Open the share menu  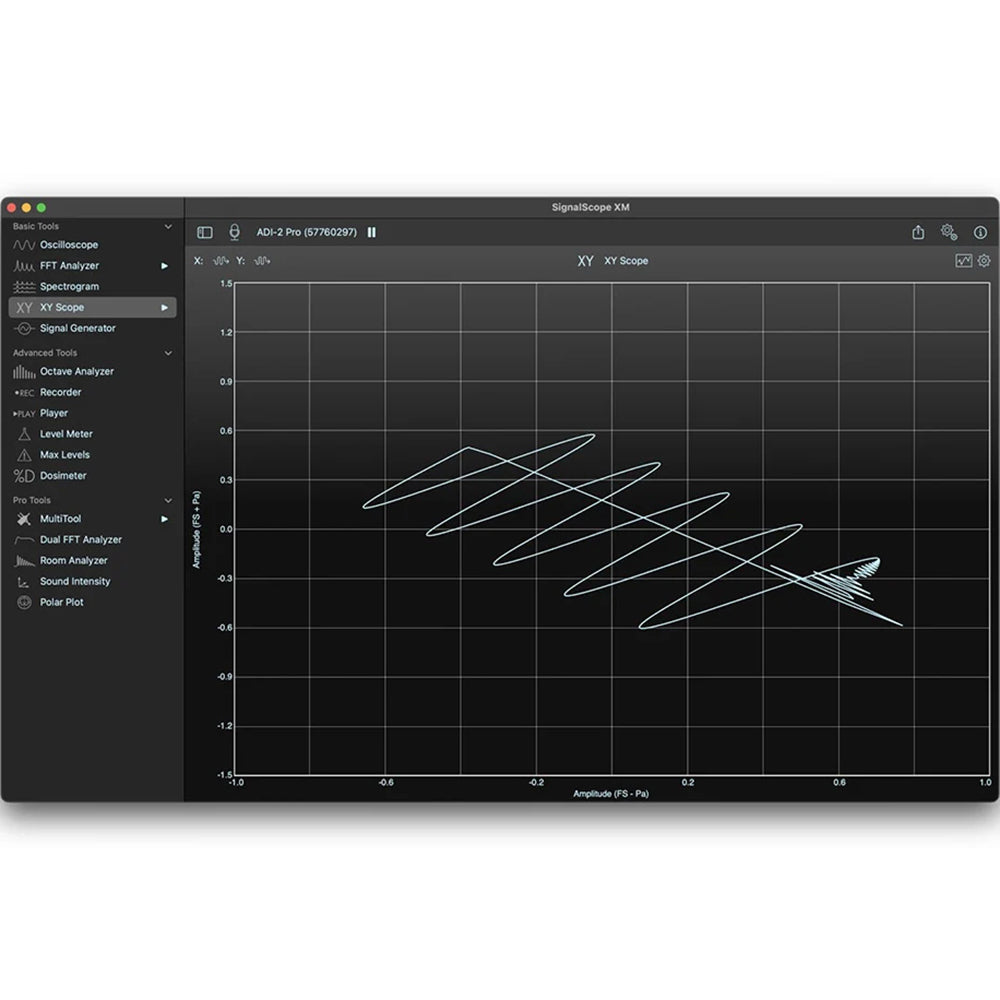pos(918,230)
